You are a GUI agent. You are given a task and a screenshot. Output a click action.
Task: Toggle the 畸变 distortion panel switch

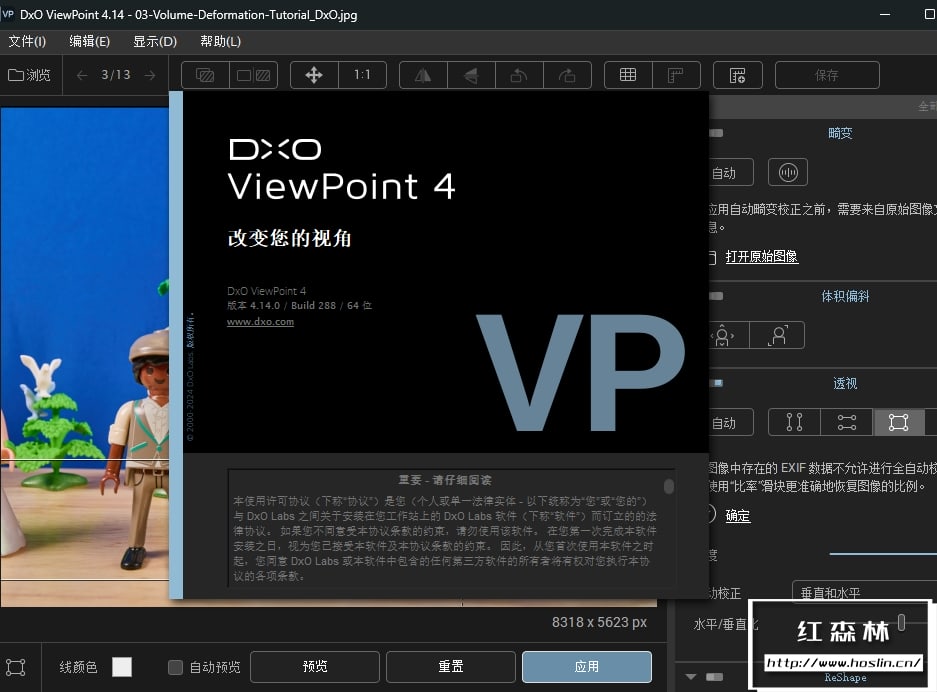tap(716, 133)
